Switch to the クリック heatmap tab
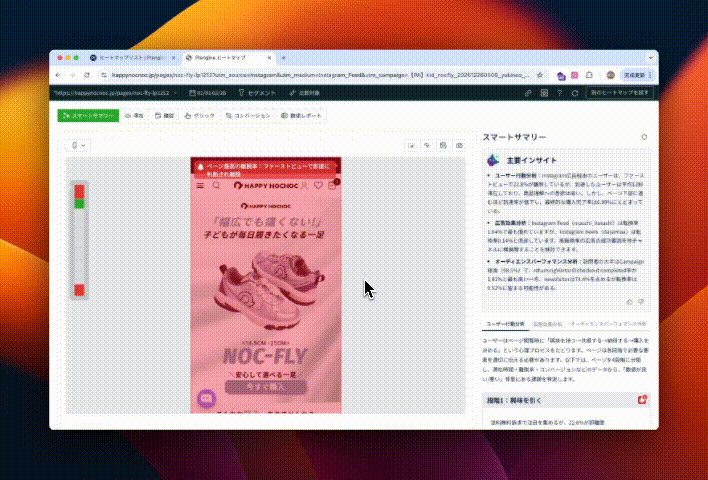This screenshot has width=708, height=480. [200, 116]
